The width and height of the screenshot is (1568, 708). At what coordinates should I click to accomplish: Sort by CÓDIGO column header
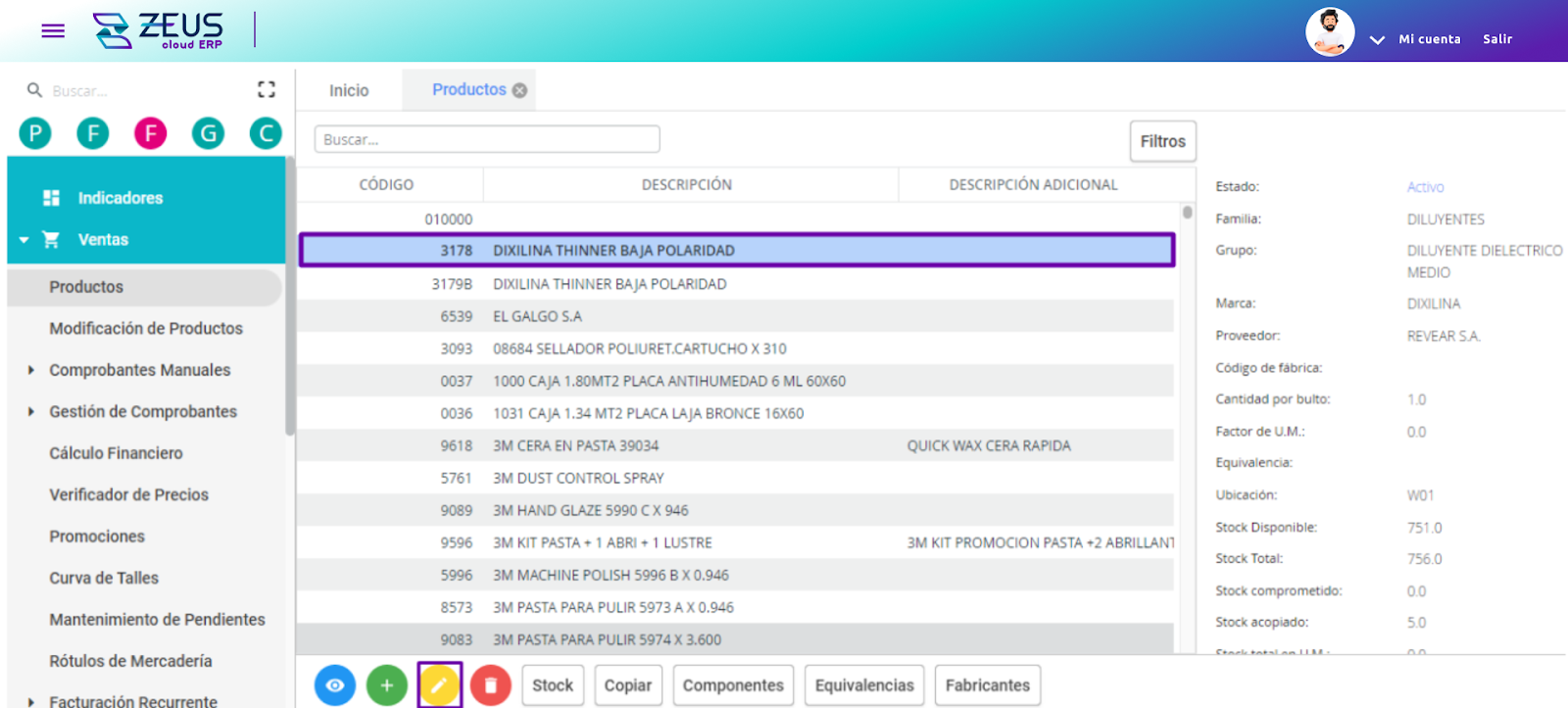coord(386,184)
